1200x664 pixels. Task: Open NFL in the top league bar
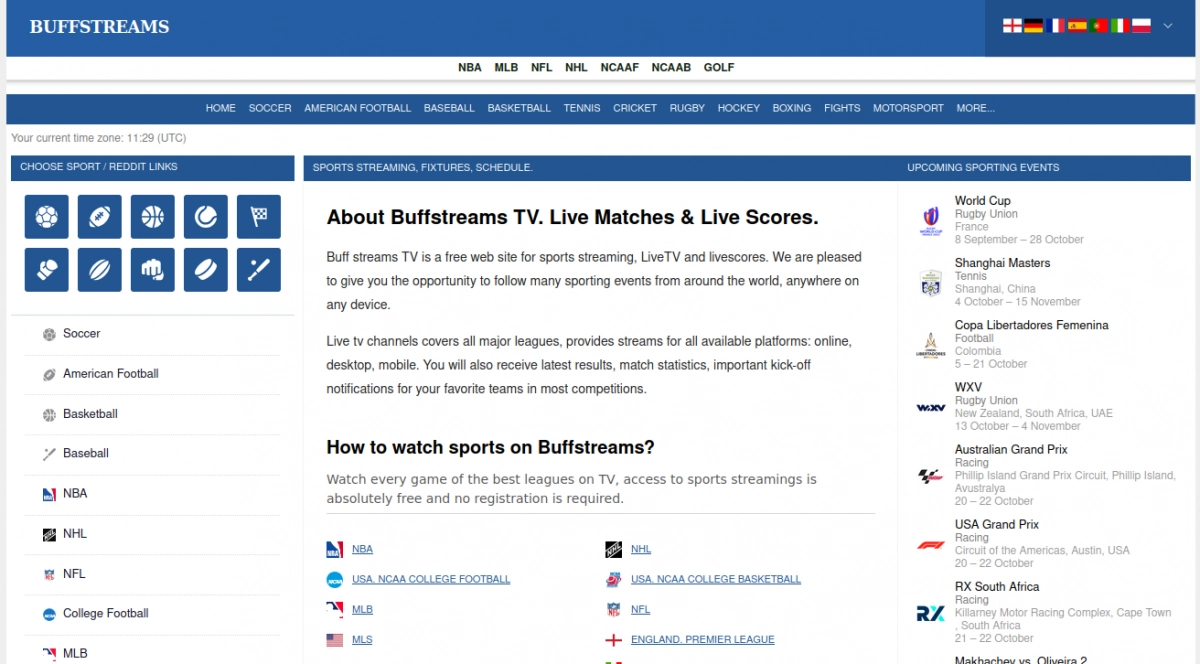tap(541, 68)
